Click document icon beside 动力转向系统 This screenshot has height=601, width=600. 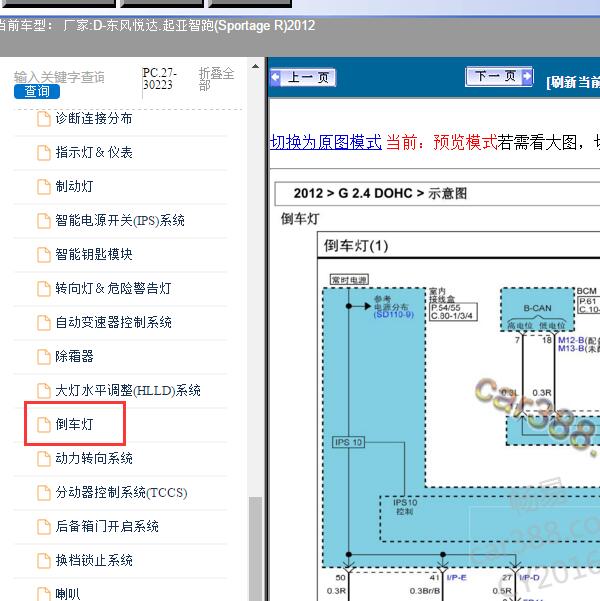pos(44,458)
